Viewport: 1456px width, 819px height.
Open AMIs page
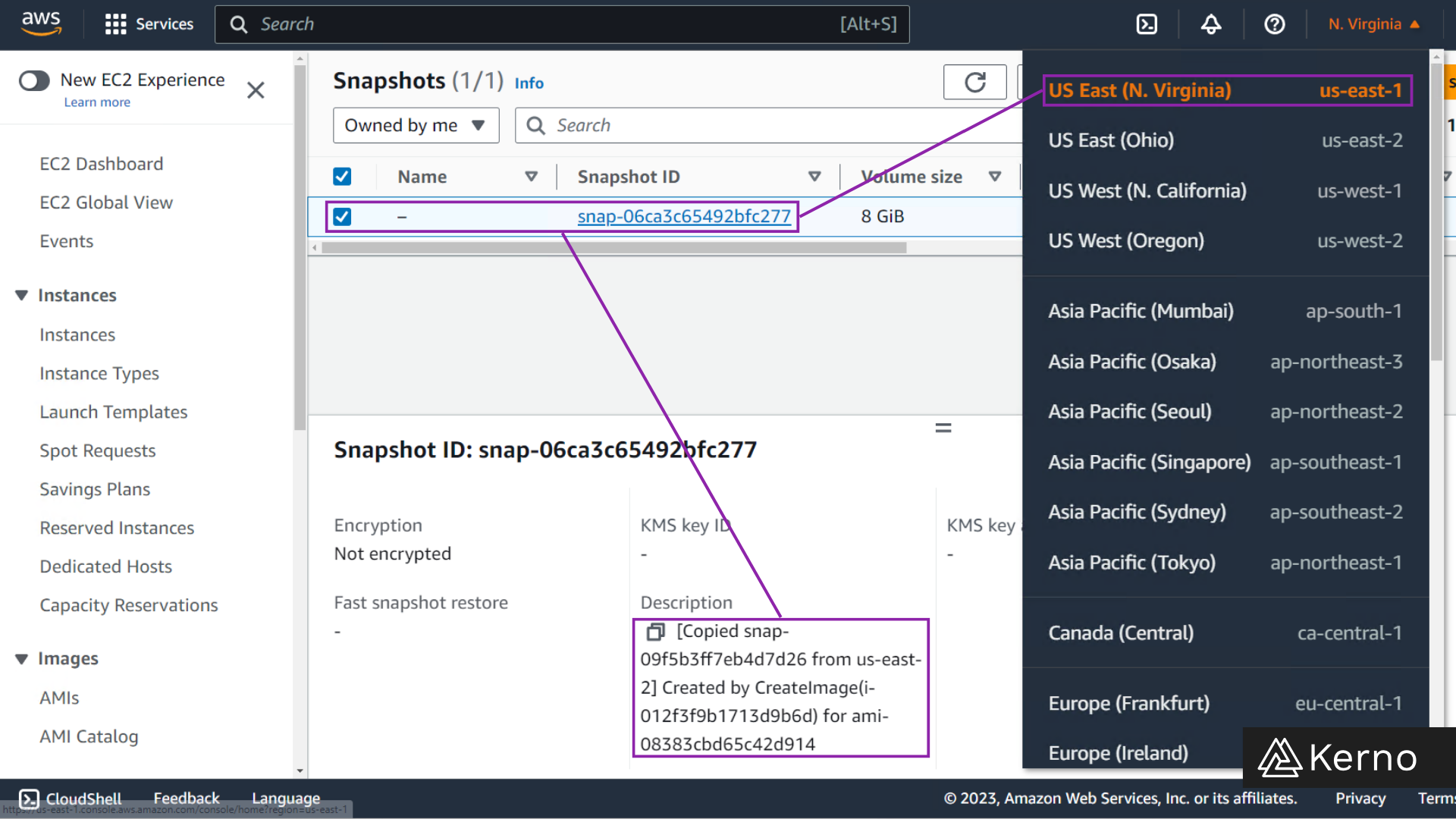59,698
